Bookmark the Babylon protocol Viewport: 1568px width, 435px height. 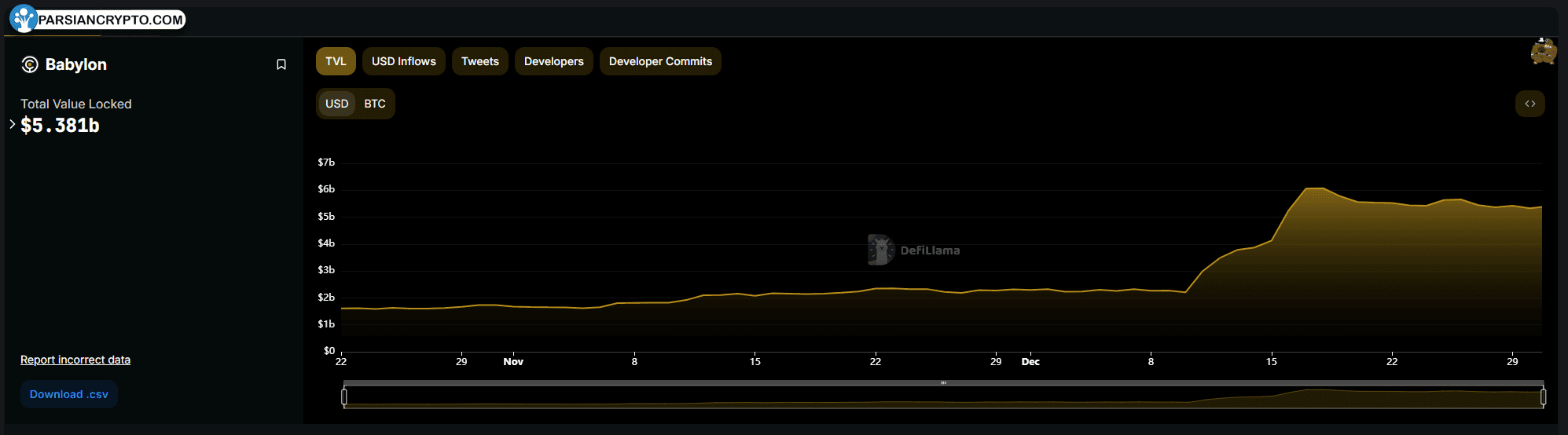pyautogui.click(x=281, y=64)
